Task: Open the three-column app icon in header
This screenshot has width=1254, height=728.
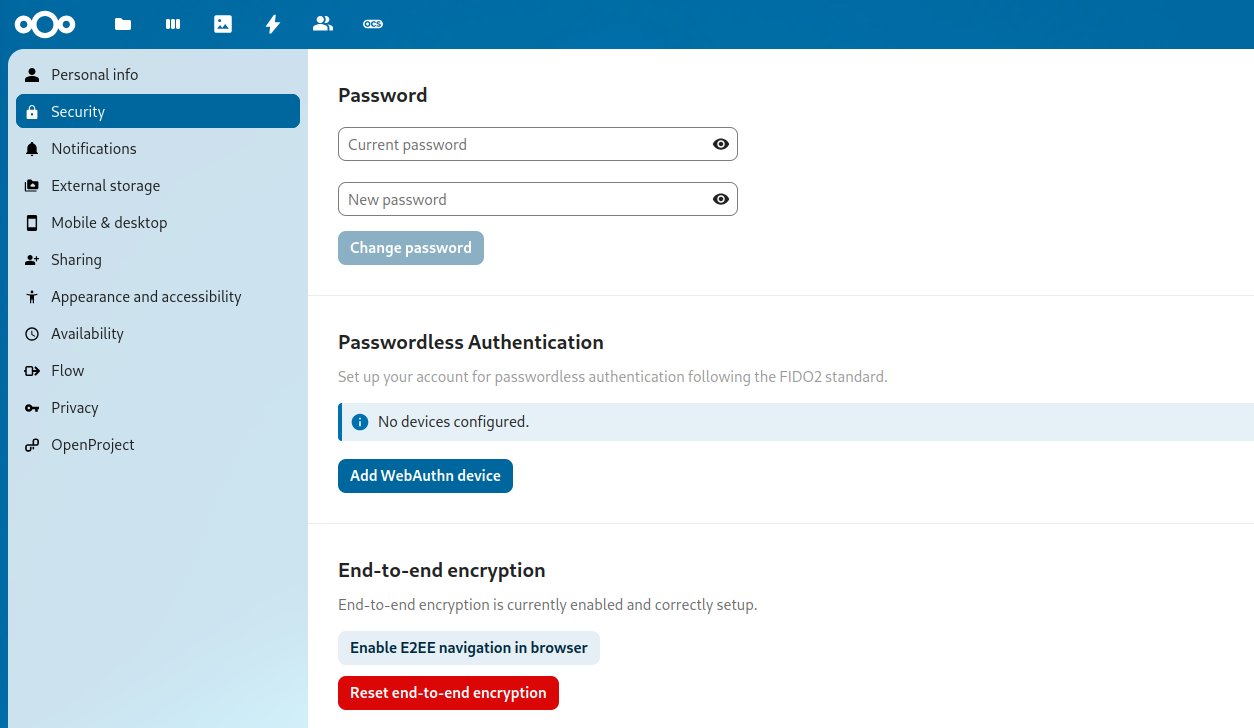Action: (x=173, y=24)
